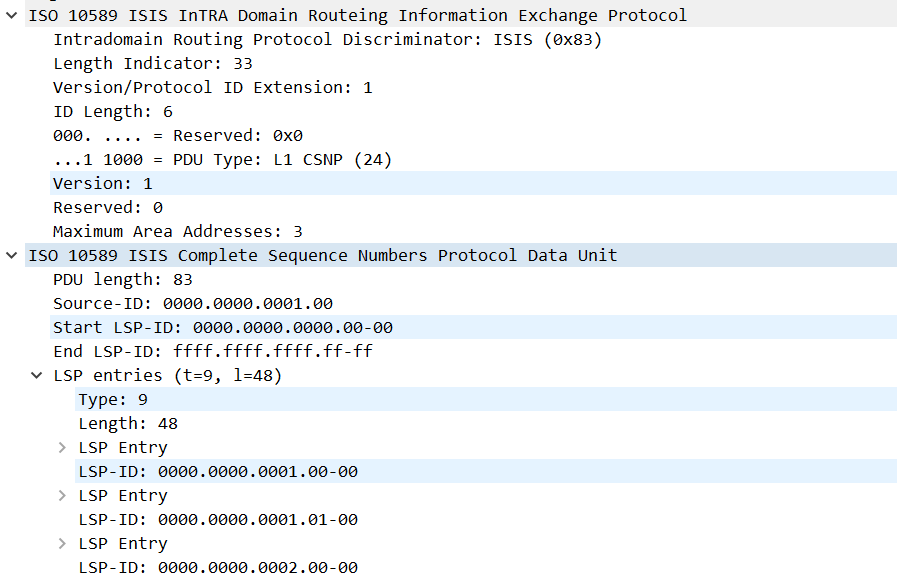
Task: Expand the first LSP Entry
Action: coord(63,447)
